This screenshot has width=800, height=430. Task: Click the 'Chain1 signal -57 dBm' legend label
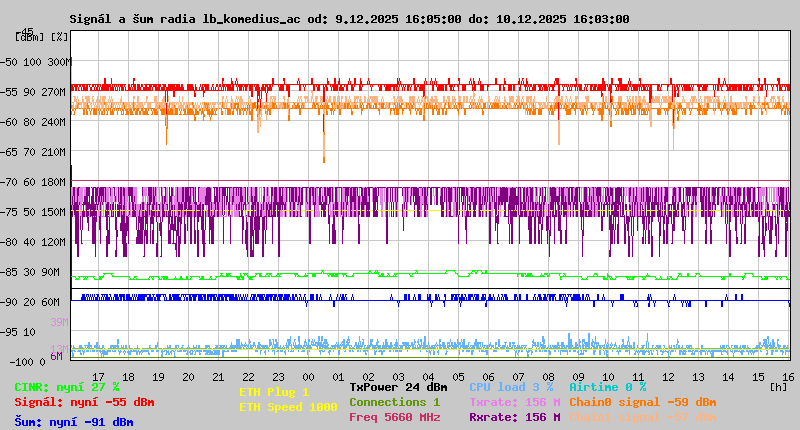click(642, 417)
